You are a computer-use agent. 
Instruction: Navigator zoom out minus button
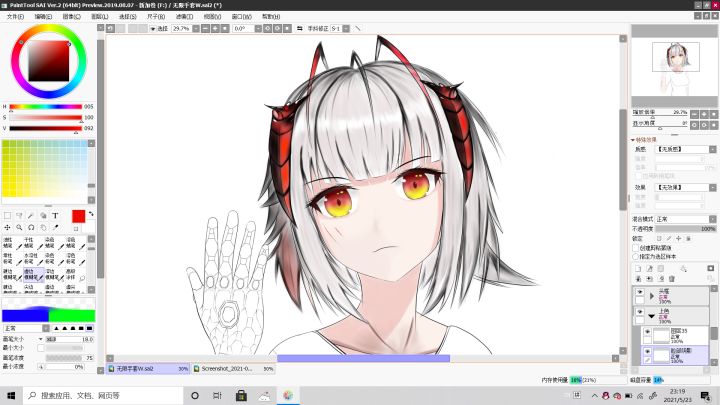(x=694, y=114)
